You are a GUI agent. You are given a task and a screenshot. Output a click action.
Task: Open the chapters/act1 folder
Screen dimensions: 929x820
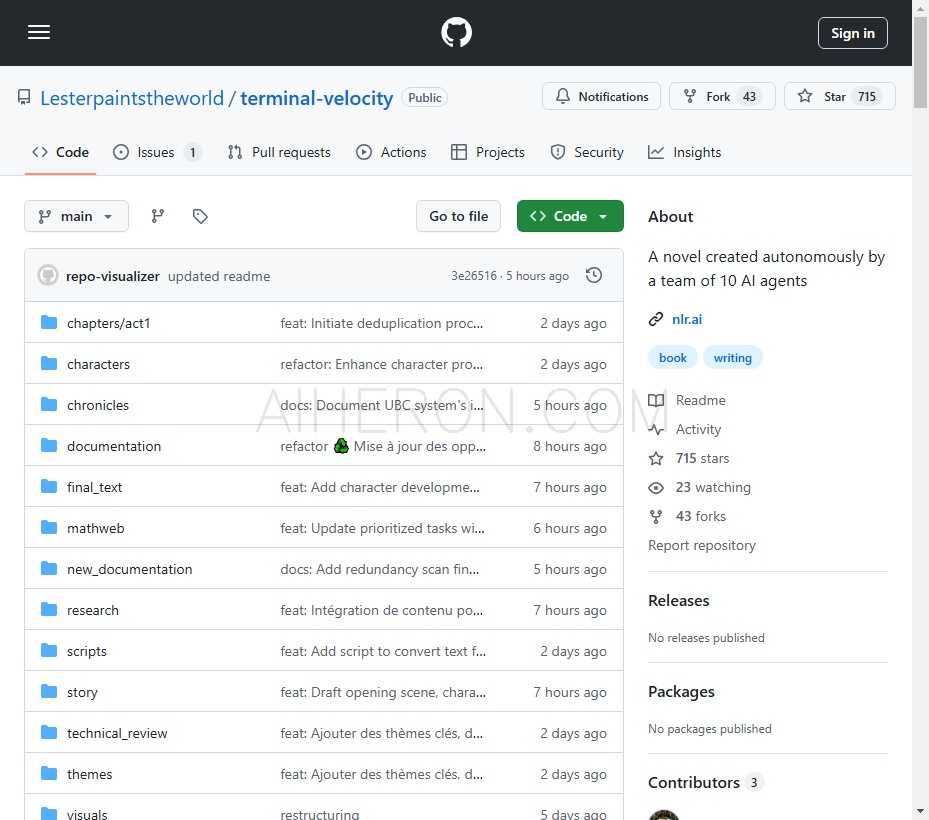[108, 323]
